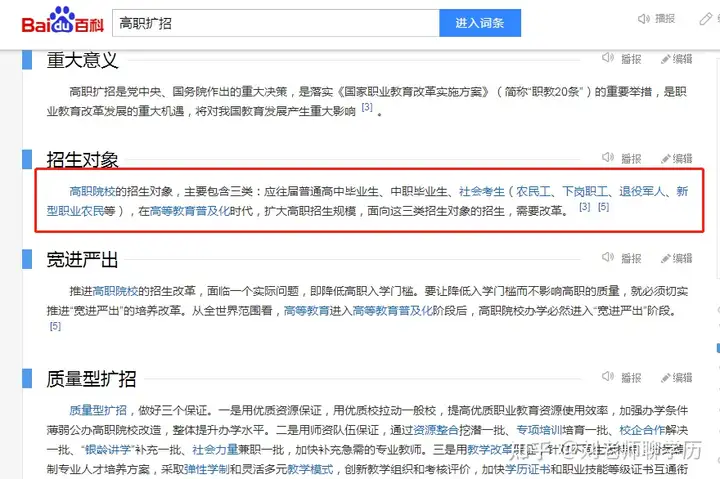Edit the 招生对象 section
Screen dimensions: 720x479
[x=676, y=158]
